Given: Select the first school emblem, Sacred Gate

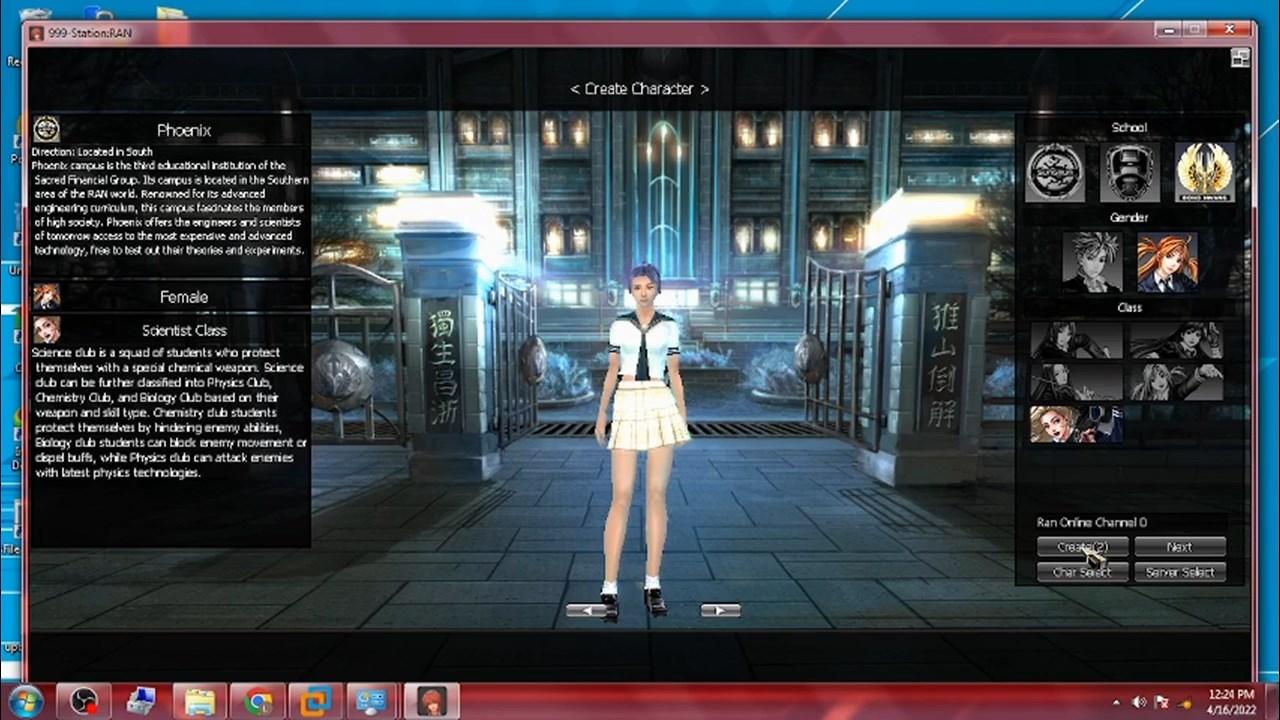Looking at the screenshot, I should 1055,172.
